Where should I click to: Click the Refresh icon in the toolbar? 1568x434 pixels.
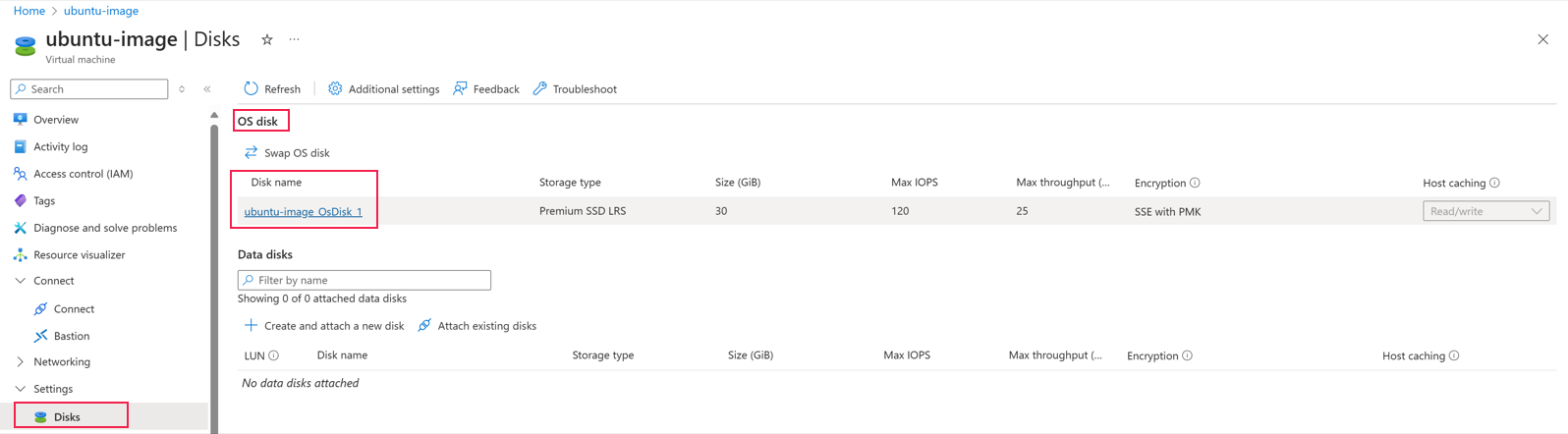251,88
